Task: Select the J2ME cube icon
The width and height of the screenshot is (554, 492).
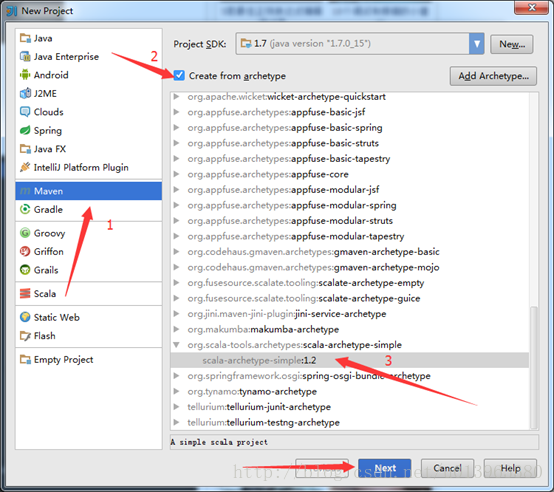Action: [x=25, y=93]
